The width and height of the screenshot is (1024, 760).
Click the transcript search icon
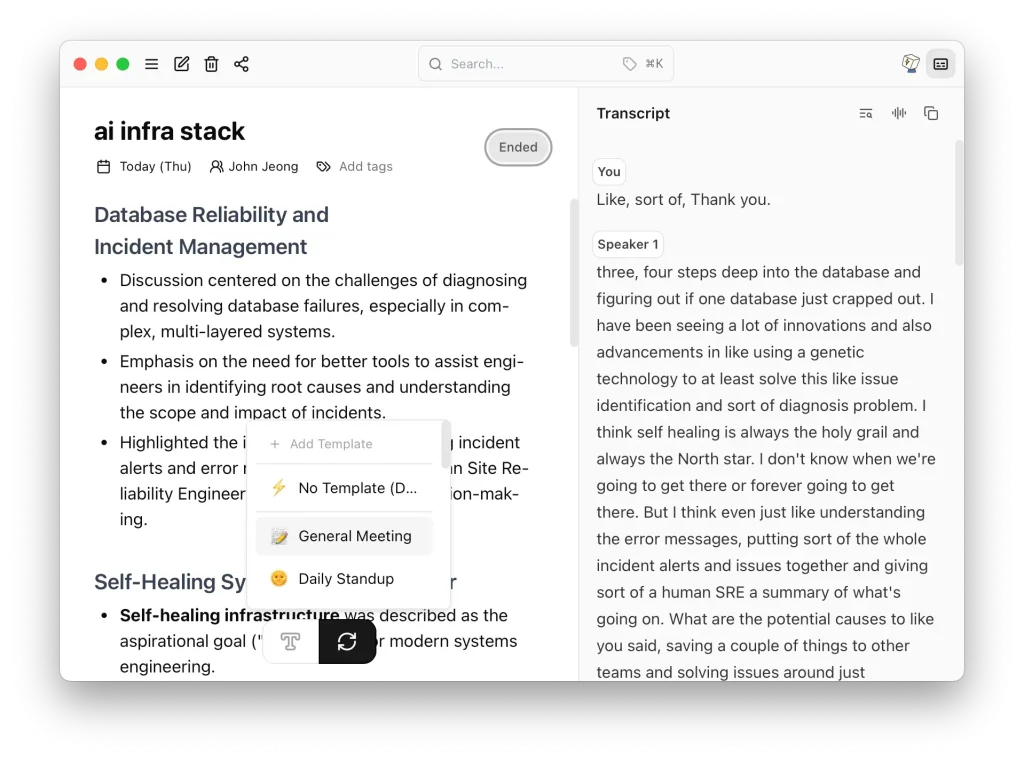tap(865, 113)
